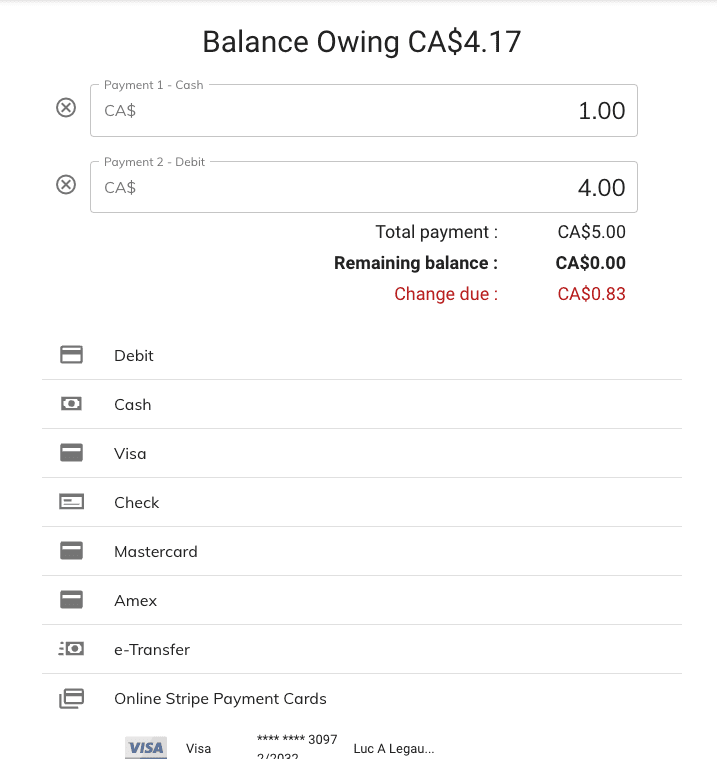Select saved Visa card ending 3097
This screenshot has height=759, width=717.
pyautogui.click(x=297, y=747)
